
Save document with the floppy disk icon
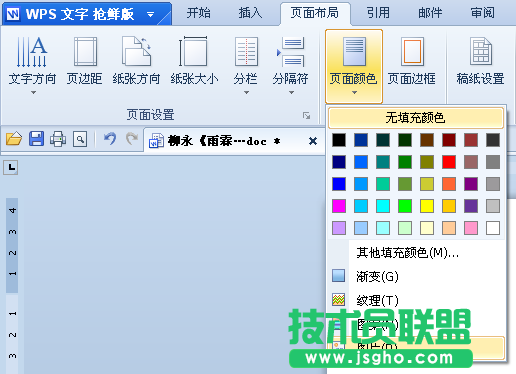pos(36,139)
